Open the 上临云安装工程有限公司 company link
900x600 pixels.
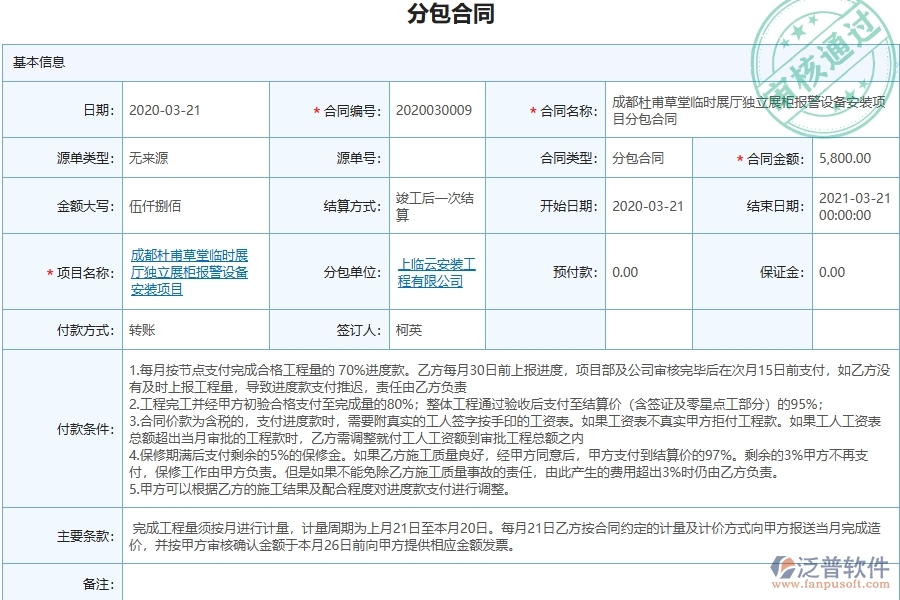click(434, 270)
